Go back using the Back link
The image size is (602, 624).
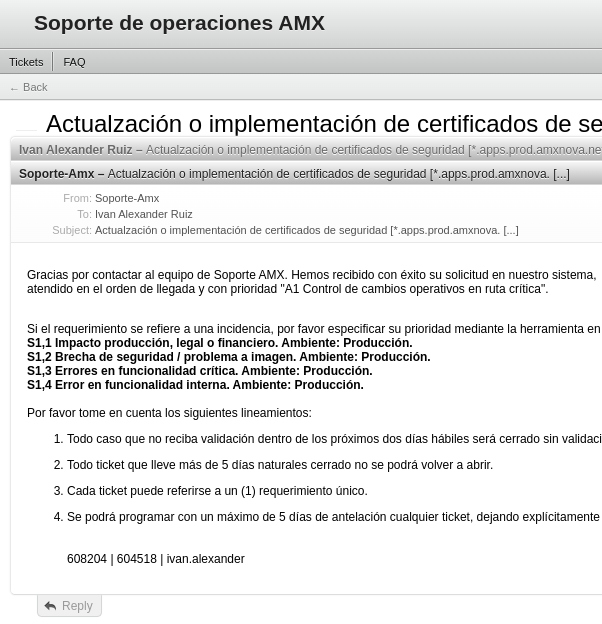29,87
